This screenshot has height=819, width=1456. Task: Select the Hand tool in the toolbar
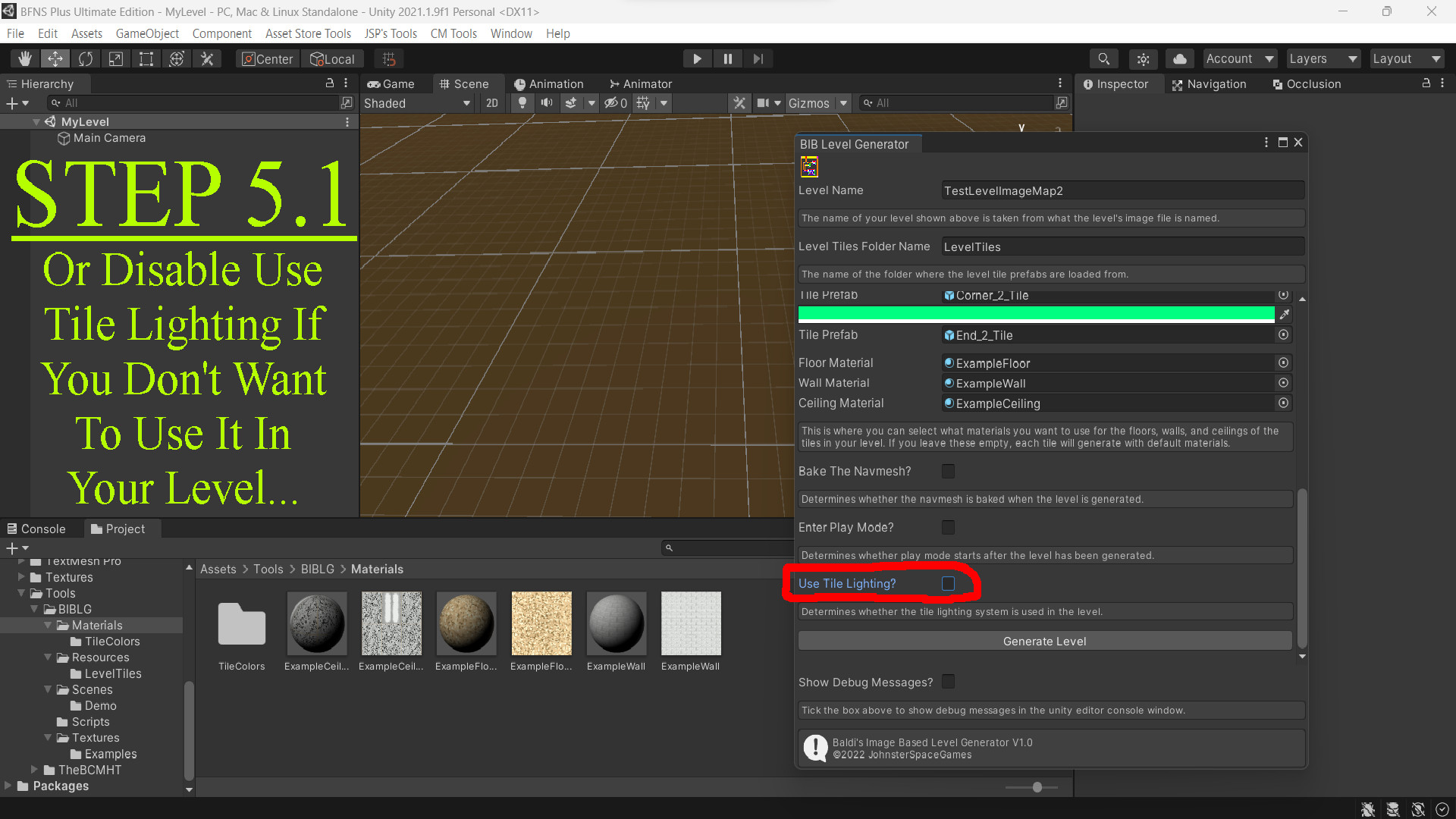coord(25,58)
